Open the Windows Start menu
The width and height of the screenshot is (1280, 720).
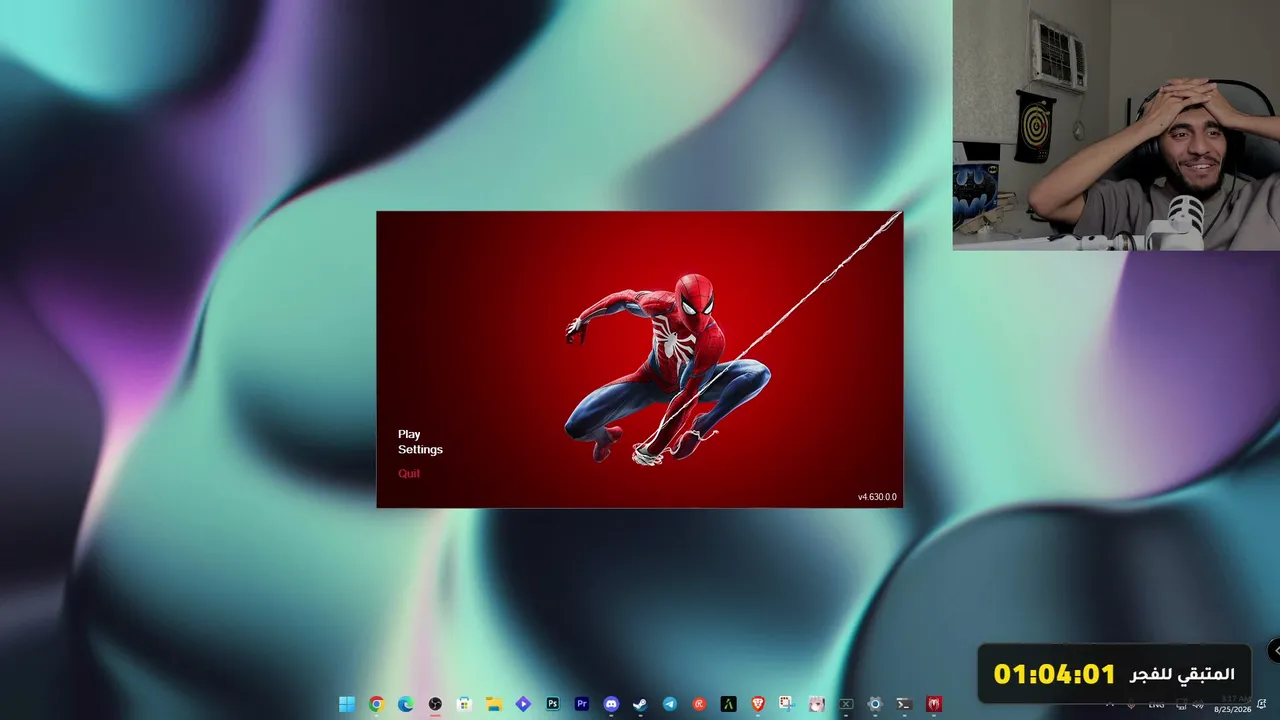(346, 704)
